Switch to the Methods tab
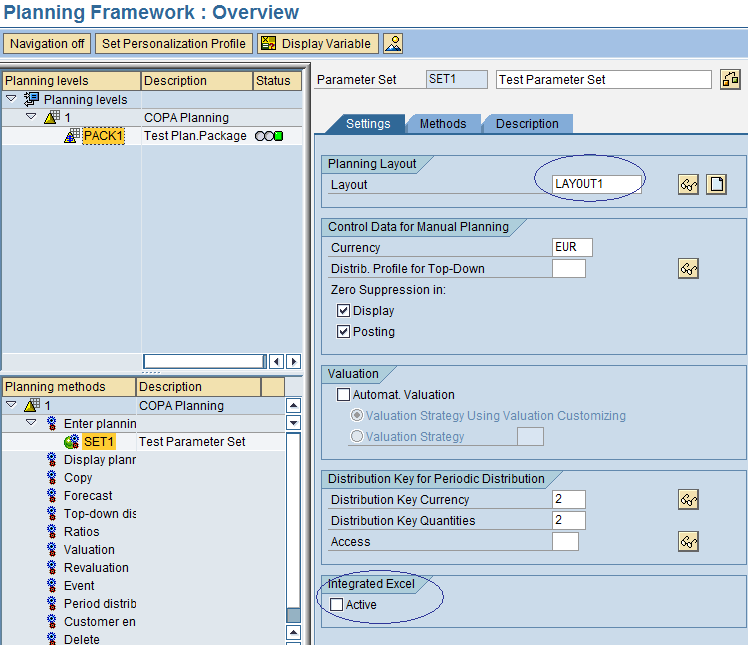The image size is (748, 645). coord(443,124)
